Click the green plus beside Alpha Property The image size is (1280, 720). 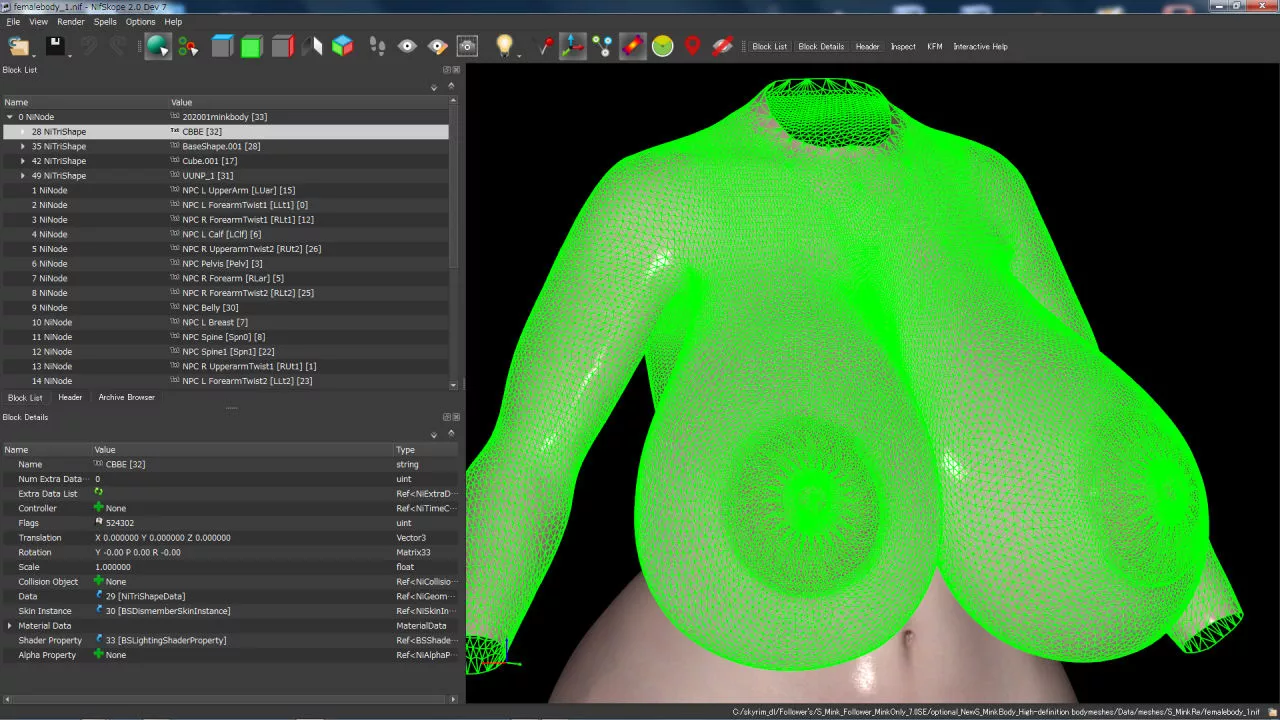(x=99, y=654)
